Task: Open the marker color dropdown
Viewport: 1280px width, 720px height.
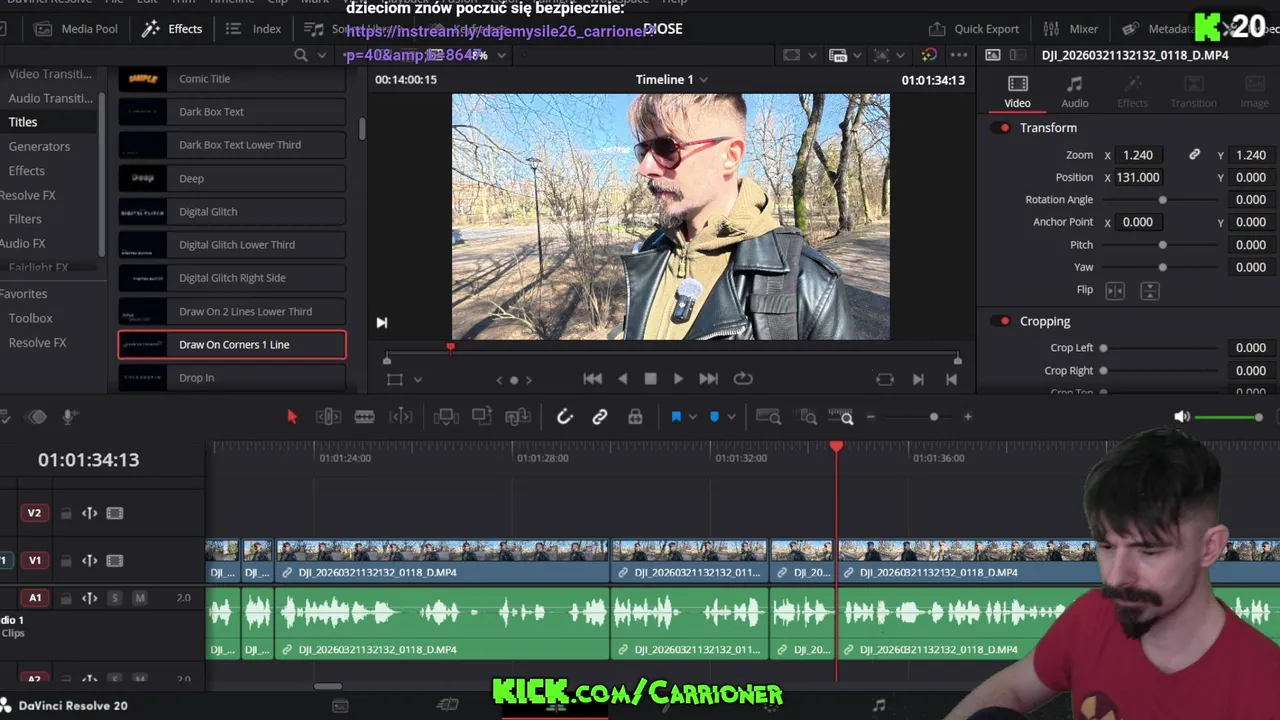Action: [731, 417]
